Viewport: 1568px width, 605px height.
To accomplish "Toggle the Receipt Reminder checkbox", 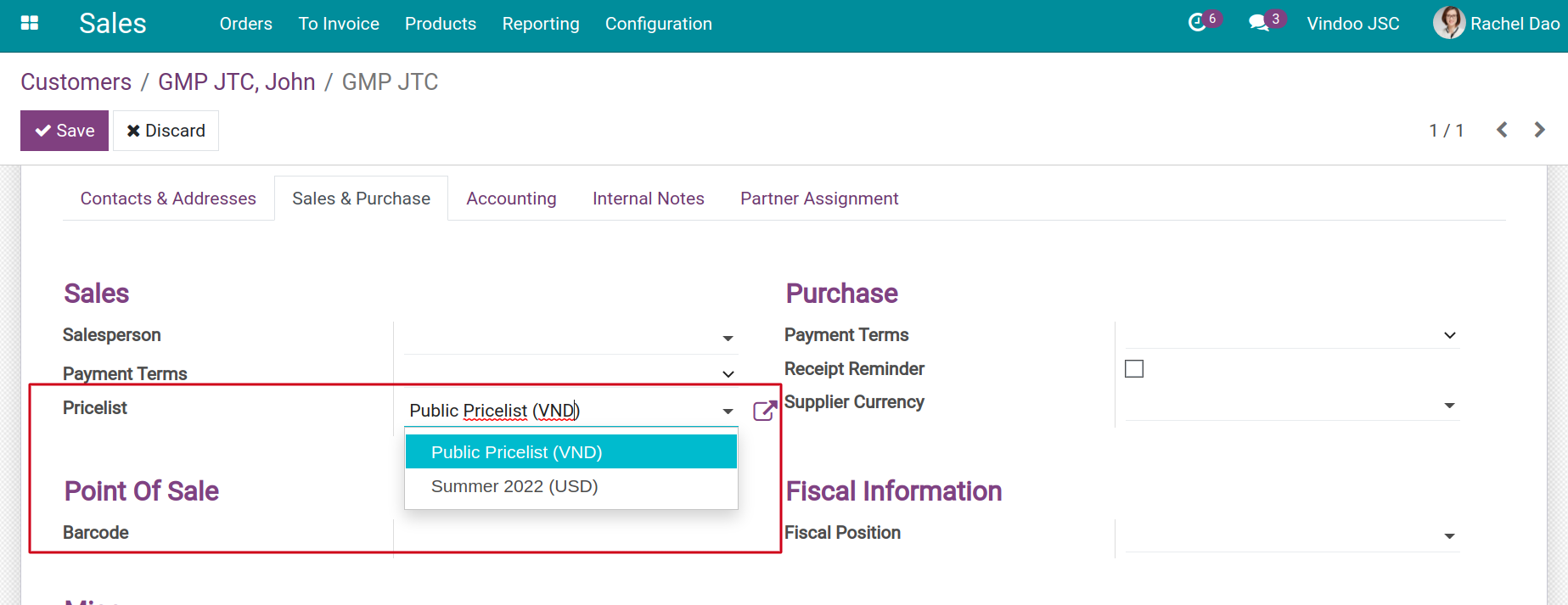I will tap(1134, 368).
